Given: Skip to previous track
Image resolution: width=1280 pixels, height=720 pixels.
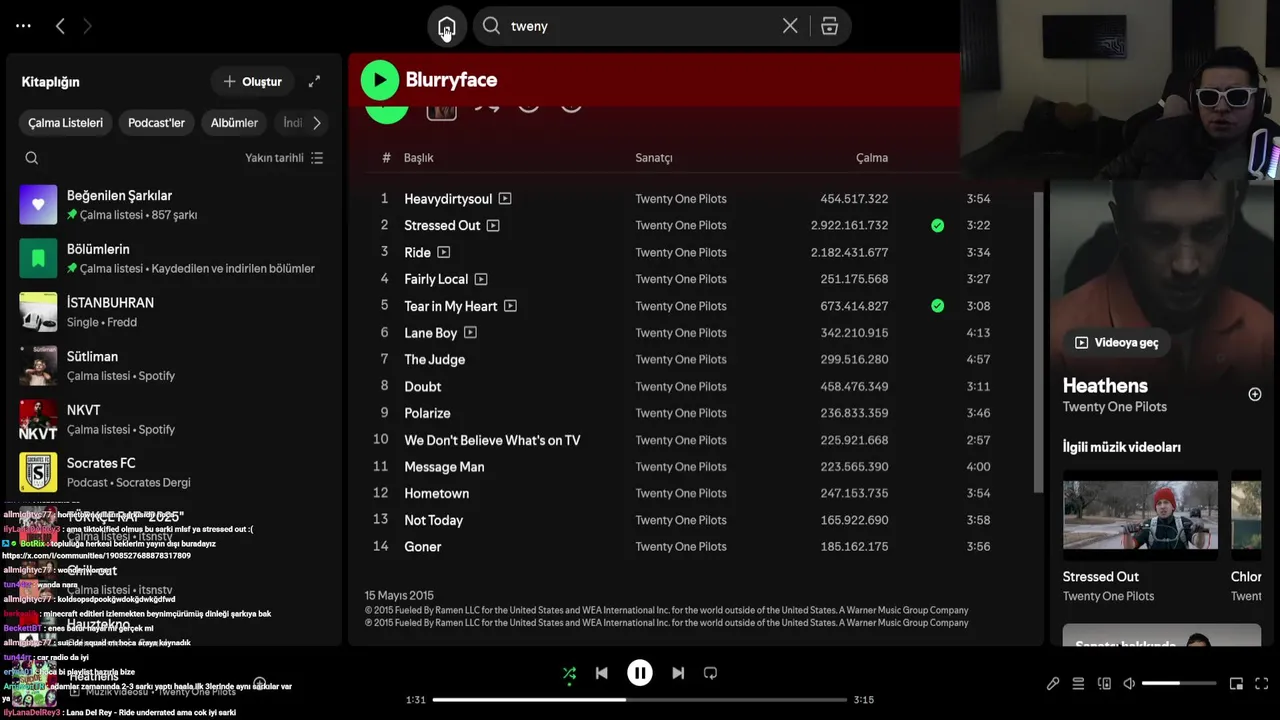Looking at the screenshot, I should 601,674.
